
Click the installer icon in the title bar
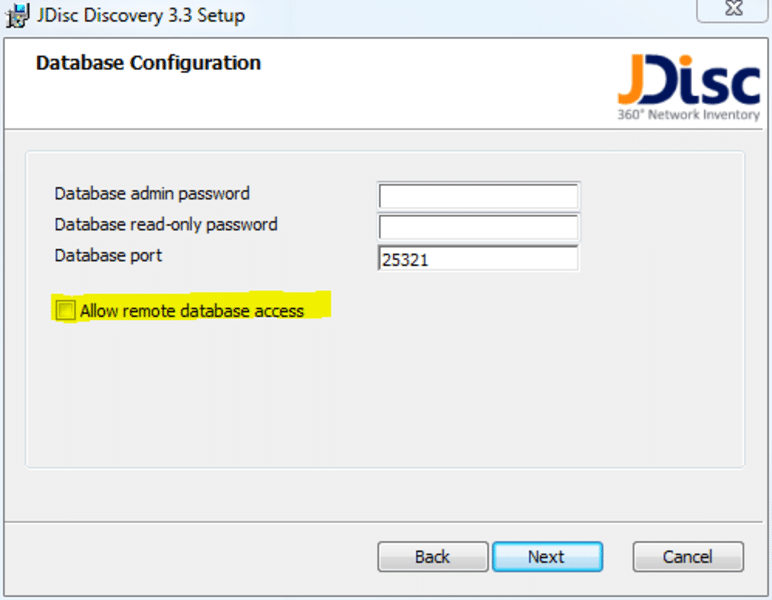(x=17, y=15)
